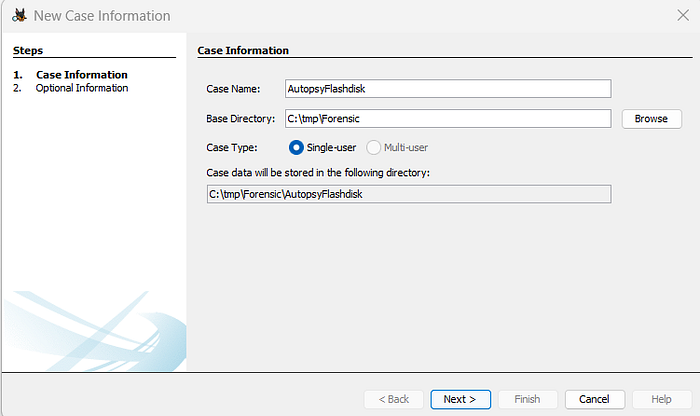
Task: Select the Multi-user radio button
Action: [373, 147]
